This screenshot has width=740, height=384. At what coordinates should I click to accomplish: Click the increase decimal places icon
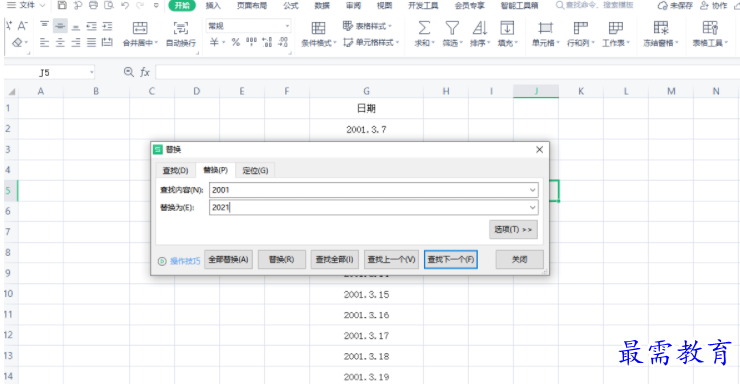click(x=267, y=42)
